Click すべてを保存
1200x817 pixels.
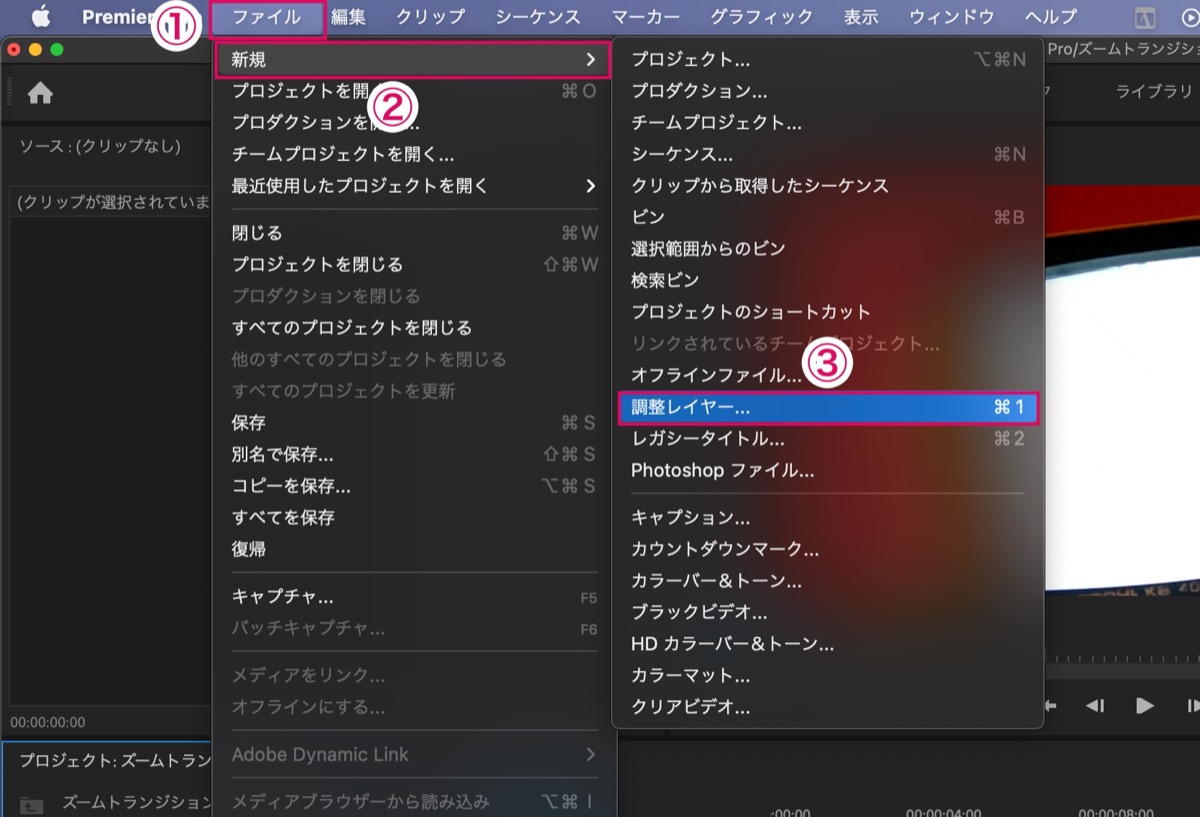tap(412, 518)
